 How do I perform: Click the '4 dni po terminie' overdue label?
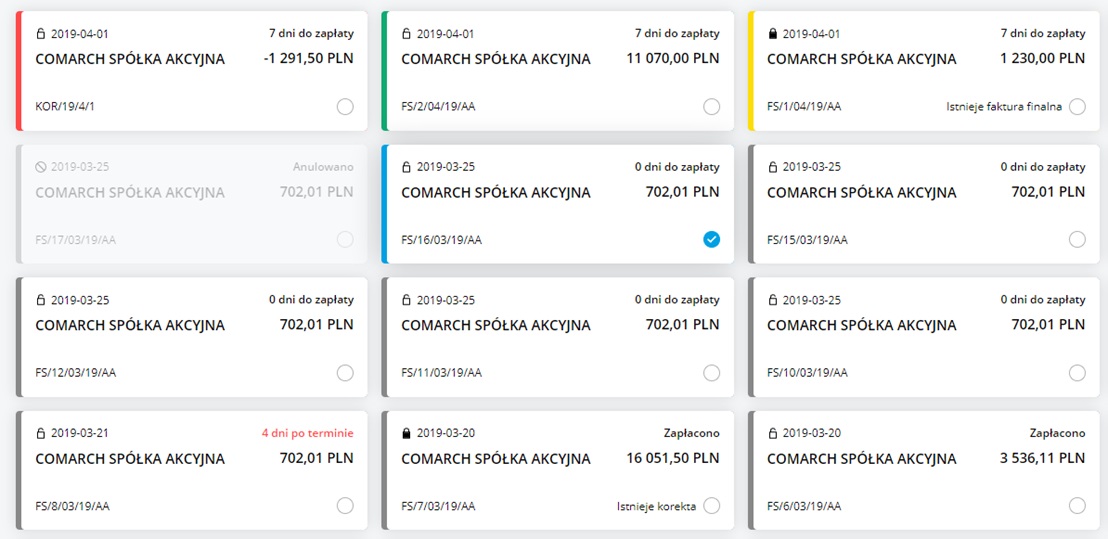[x=309, y=434]
